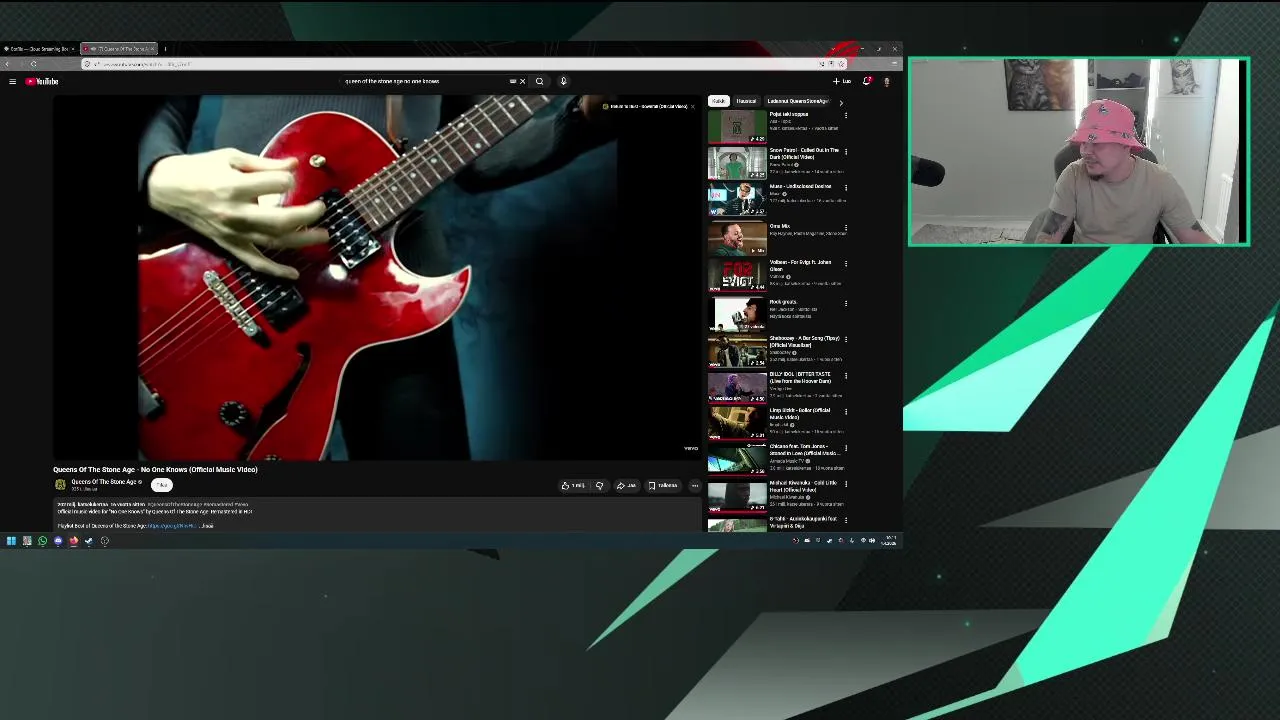
Task: Open the playlist link in the description
Action: point(172,526)
